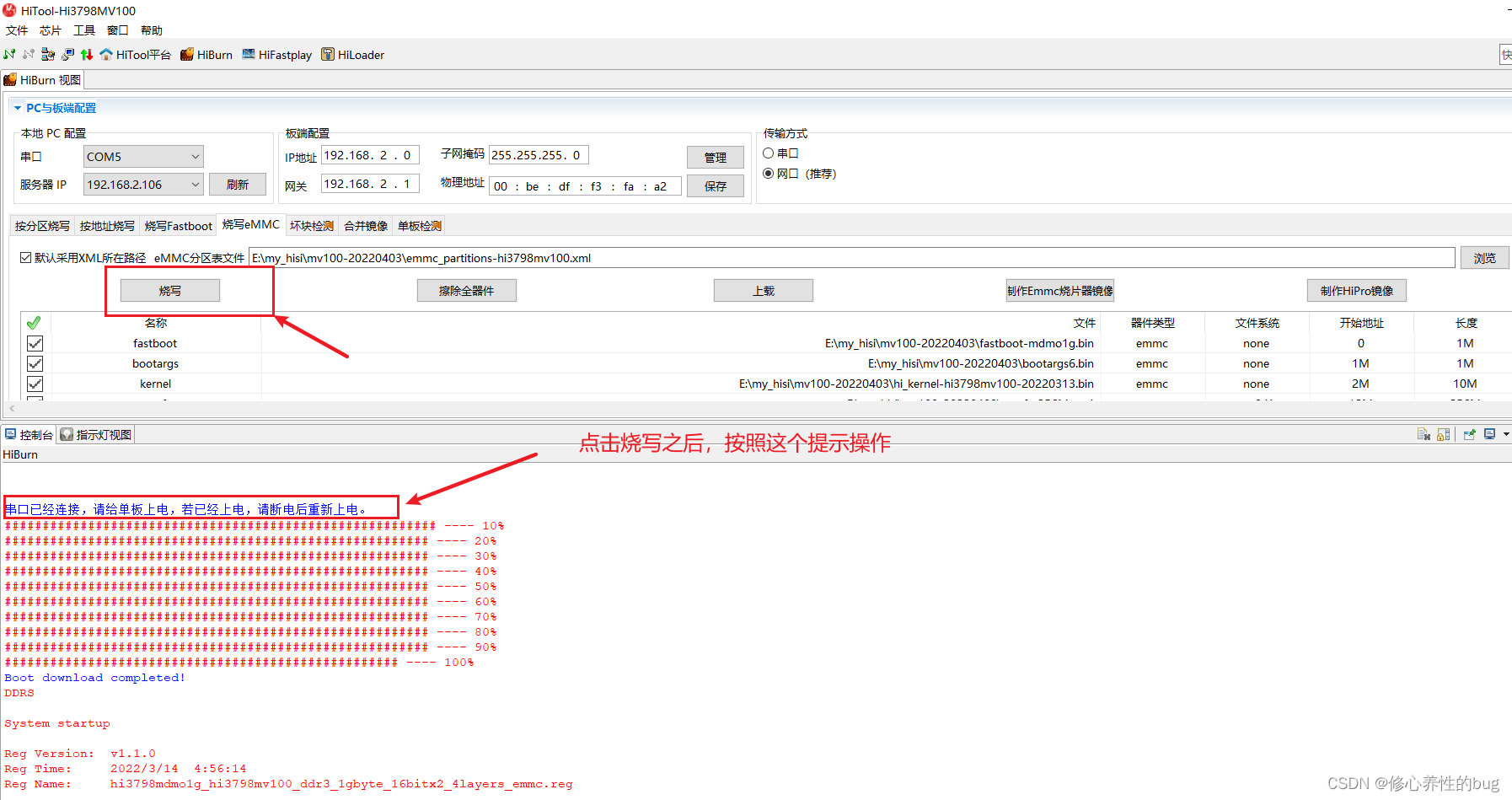Click the 子网掩码 subnet mask field
This screenshot has width=1512, height=800.
(539, 155)
